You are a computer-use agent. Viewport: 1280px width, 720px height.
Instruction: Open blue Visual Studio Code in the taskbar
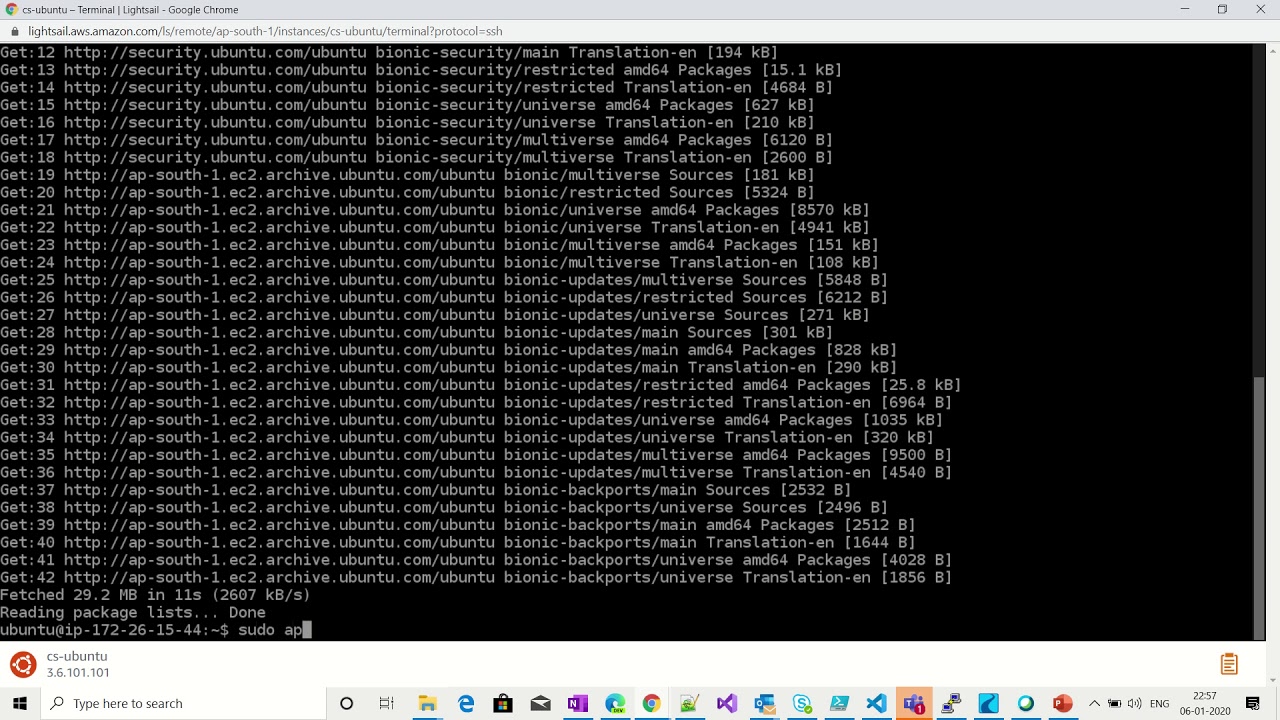[x=876, y=704]
